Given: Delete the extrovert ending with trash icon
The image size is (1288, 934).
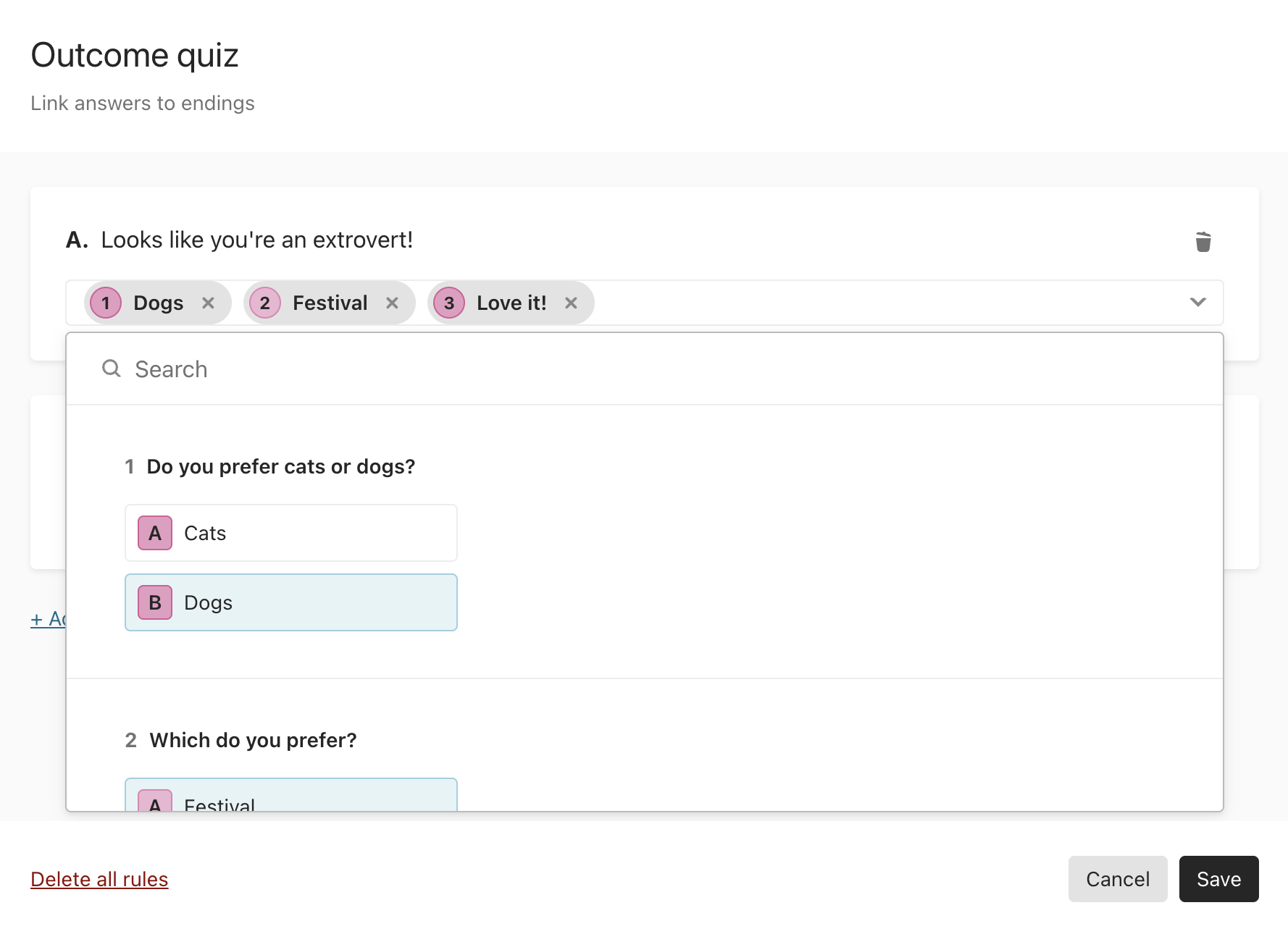Looking at the screenshot, I should point(1203,241).
